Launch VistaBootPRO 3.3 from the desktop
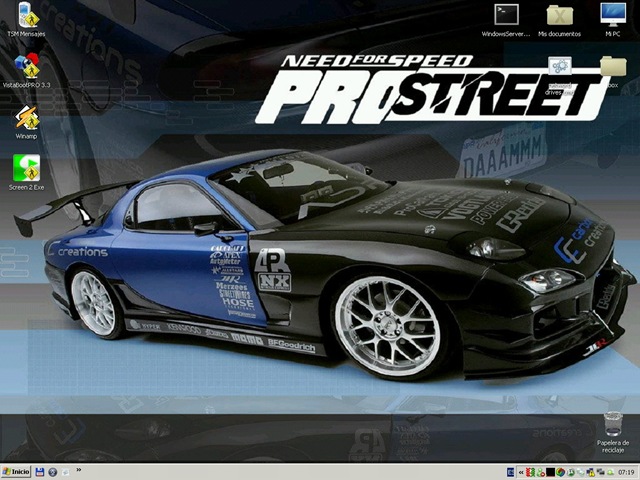 27,70
